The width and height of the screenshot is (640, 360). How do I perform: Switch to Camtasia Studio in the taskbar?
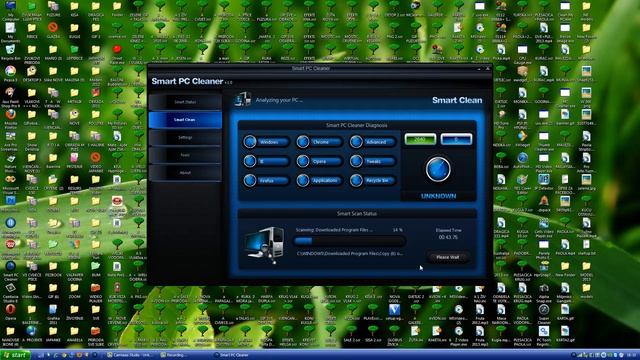[131, 355]
